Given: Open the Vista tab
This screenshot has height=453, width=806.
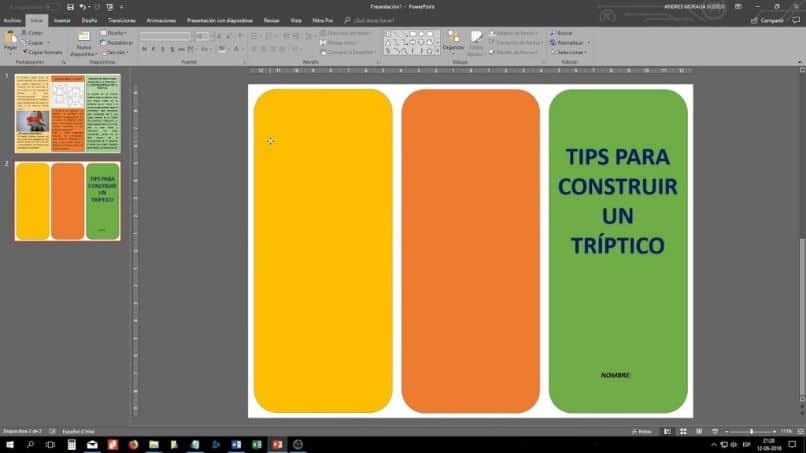Looking at the screenshot, I should (x=296, y=21).
